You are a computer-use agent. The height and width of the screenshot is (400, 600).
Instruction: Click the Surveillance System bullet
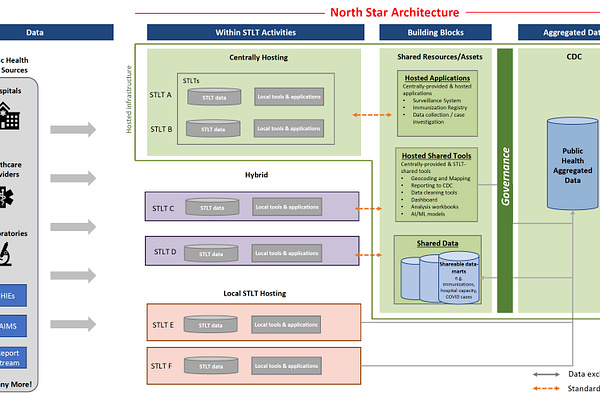click(437, 100)
